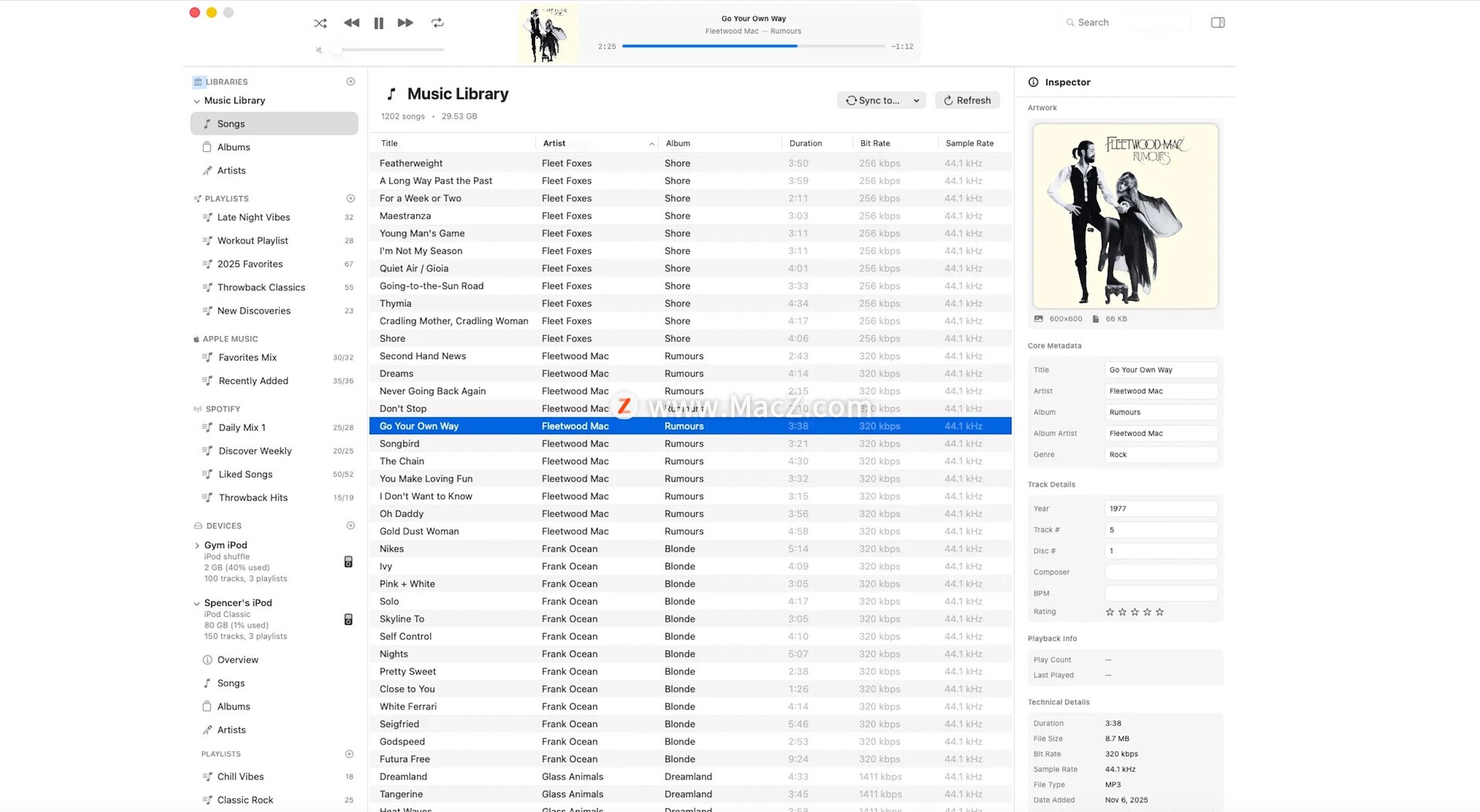This screenshot has width=1480, height=812.
Task: Edit the Genre field showing Rock
Action: (x=1161, y=455)
